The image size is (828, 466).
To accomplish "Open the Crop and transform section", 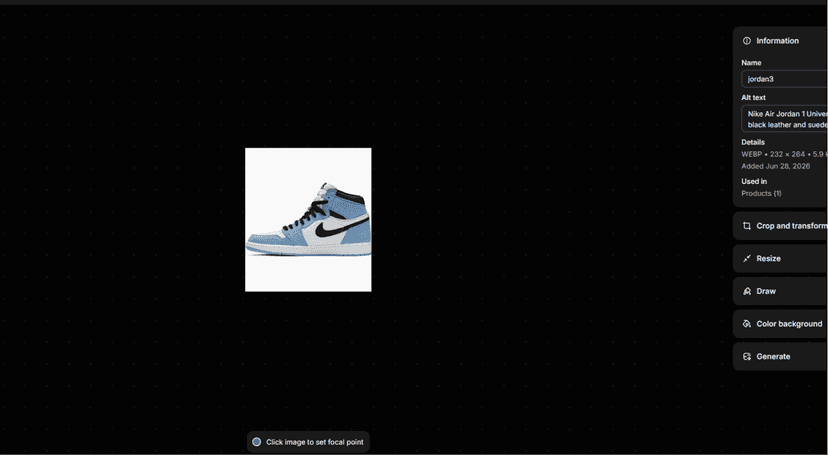I will [x=780, y=226].
